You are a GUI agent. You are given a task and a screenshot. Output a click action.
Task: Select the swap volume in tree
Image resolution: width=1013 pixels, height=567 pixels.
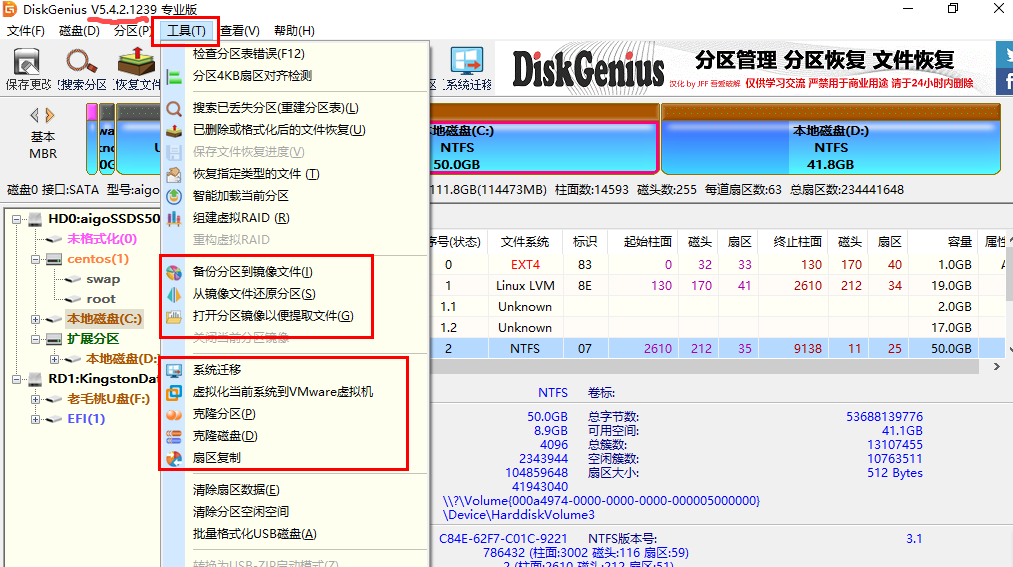coord(103,279)
